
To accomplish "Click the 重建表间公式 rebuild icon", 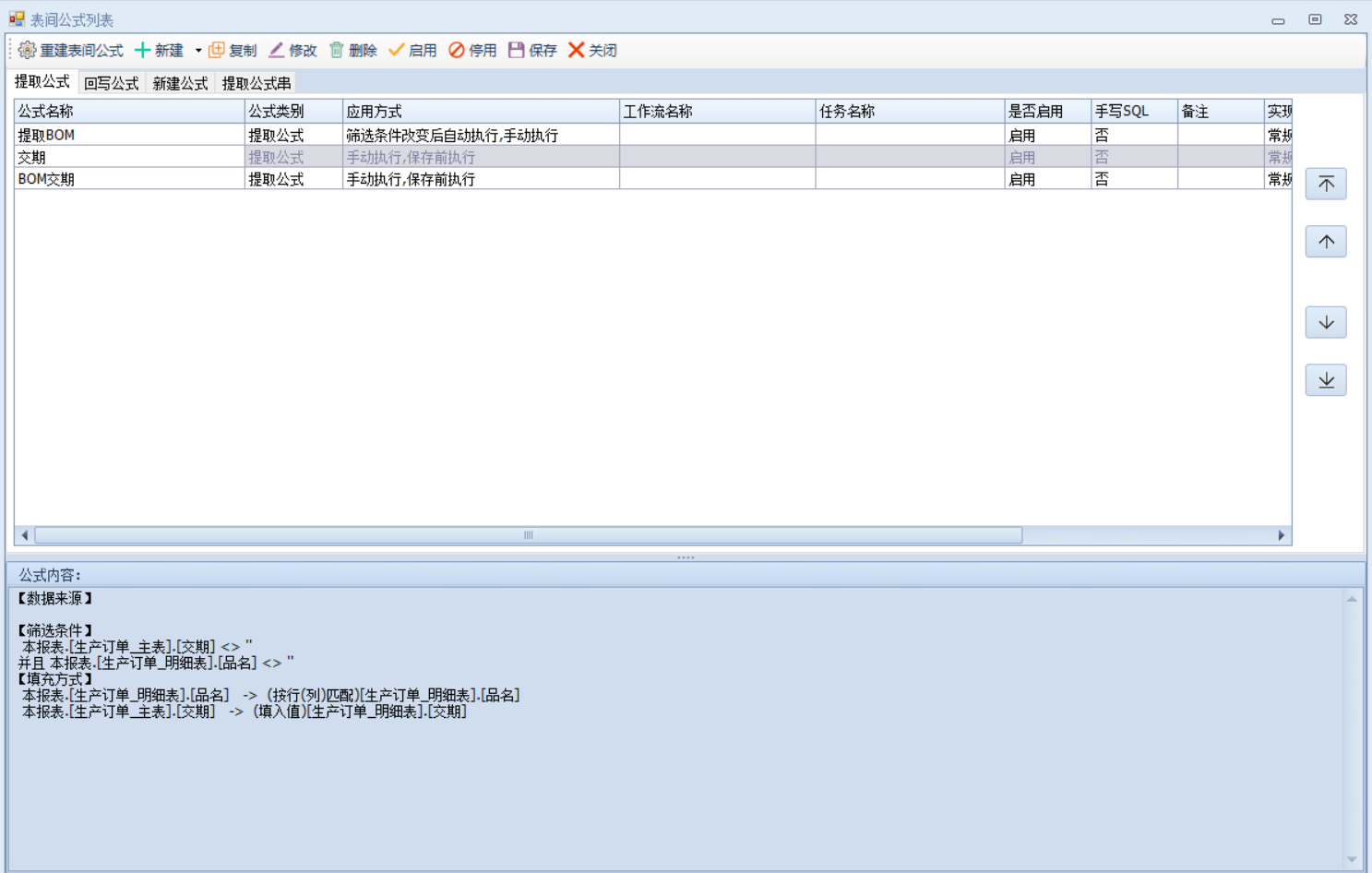I will click(x=28, y=51).
